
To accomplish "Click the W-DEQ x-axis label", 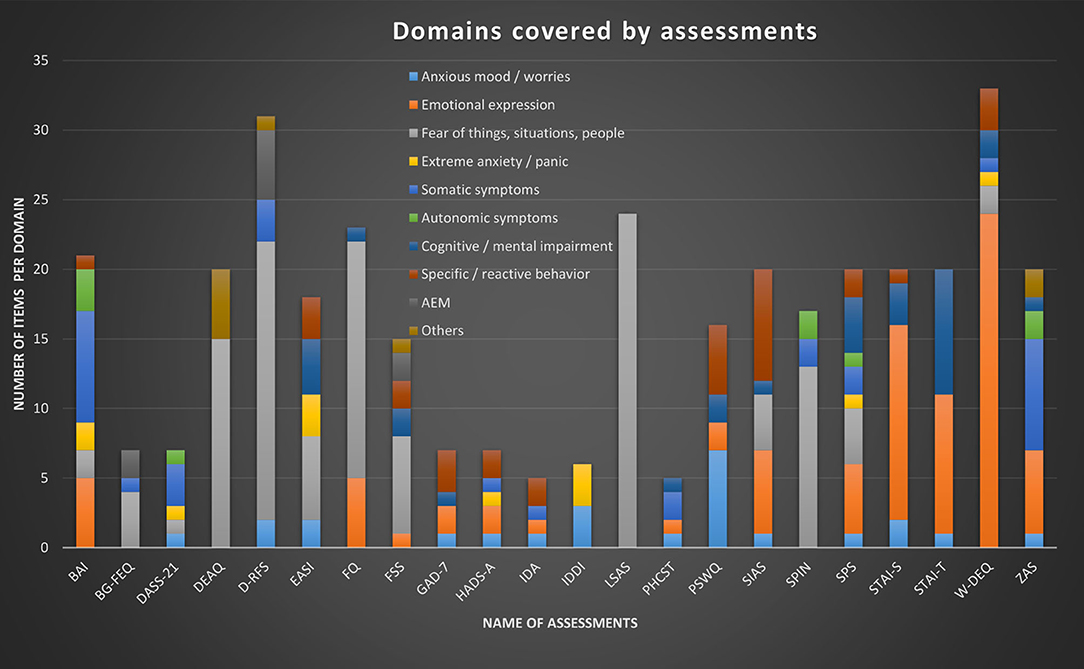I will pos(973,580).
